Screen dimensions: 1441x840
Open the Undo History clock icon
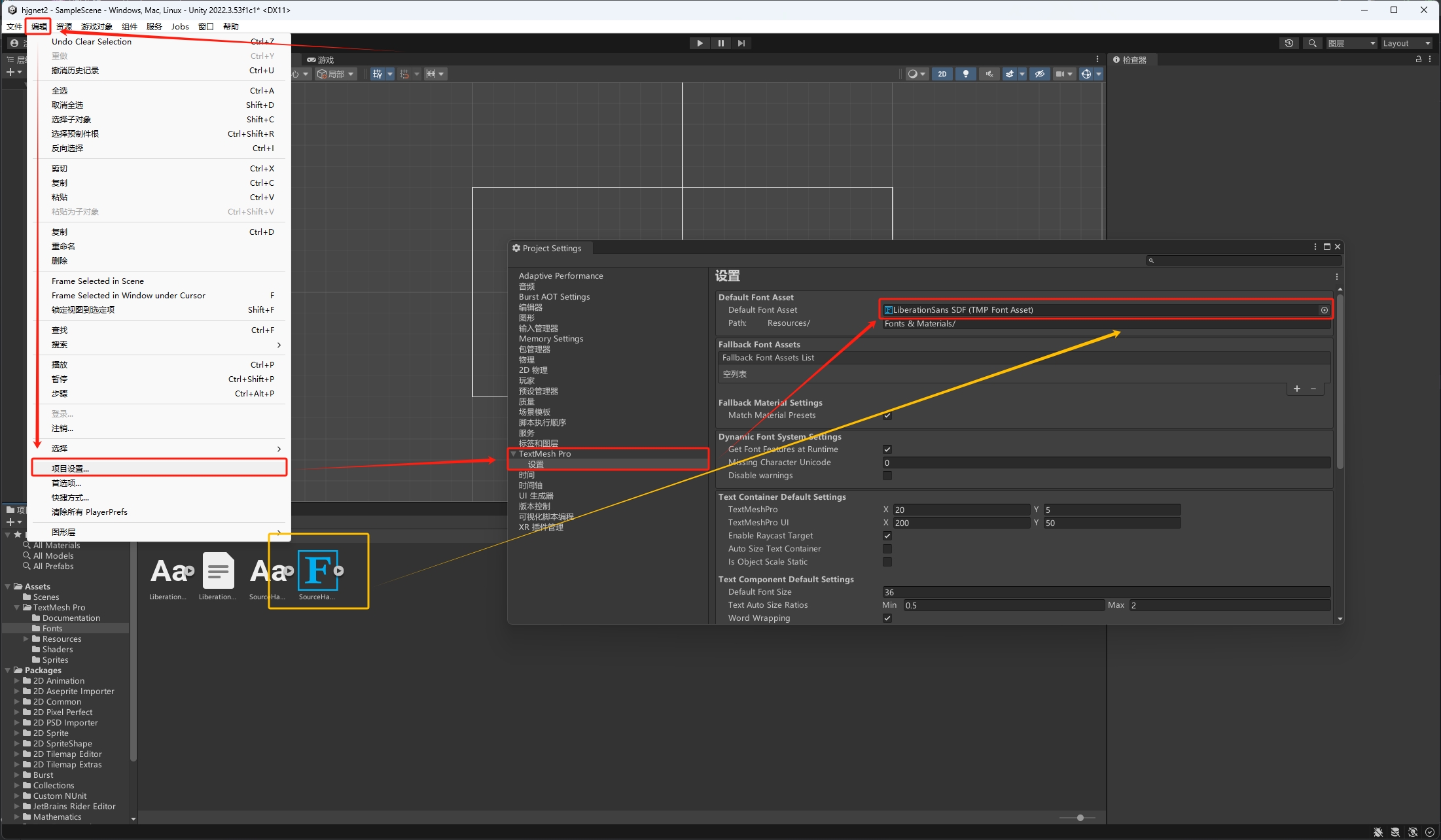coord(1289,43)
